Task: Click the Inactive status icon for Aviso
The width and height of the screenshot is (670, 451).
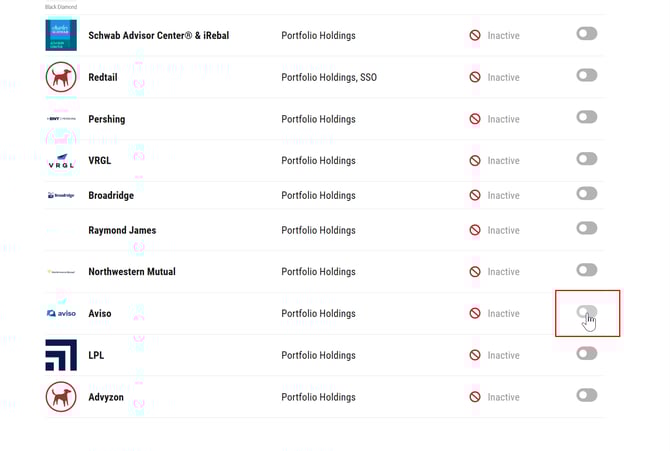Action: (x=475, y=313)
